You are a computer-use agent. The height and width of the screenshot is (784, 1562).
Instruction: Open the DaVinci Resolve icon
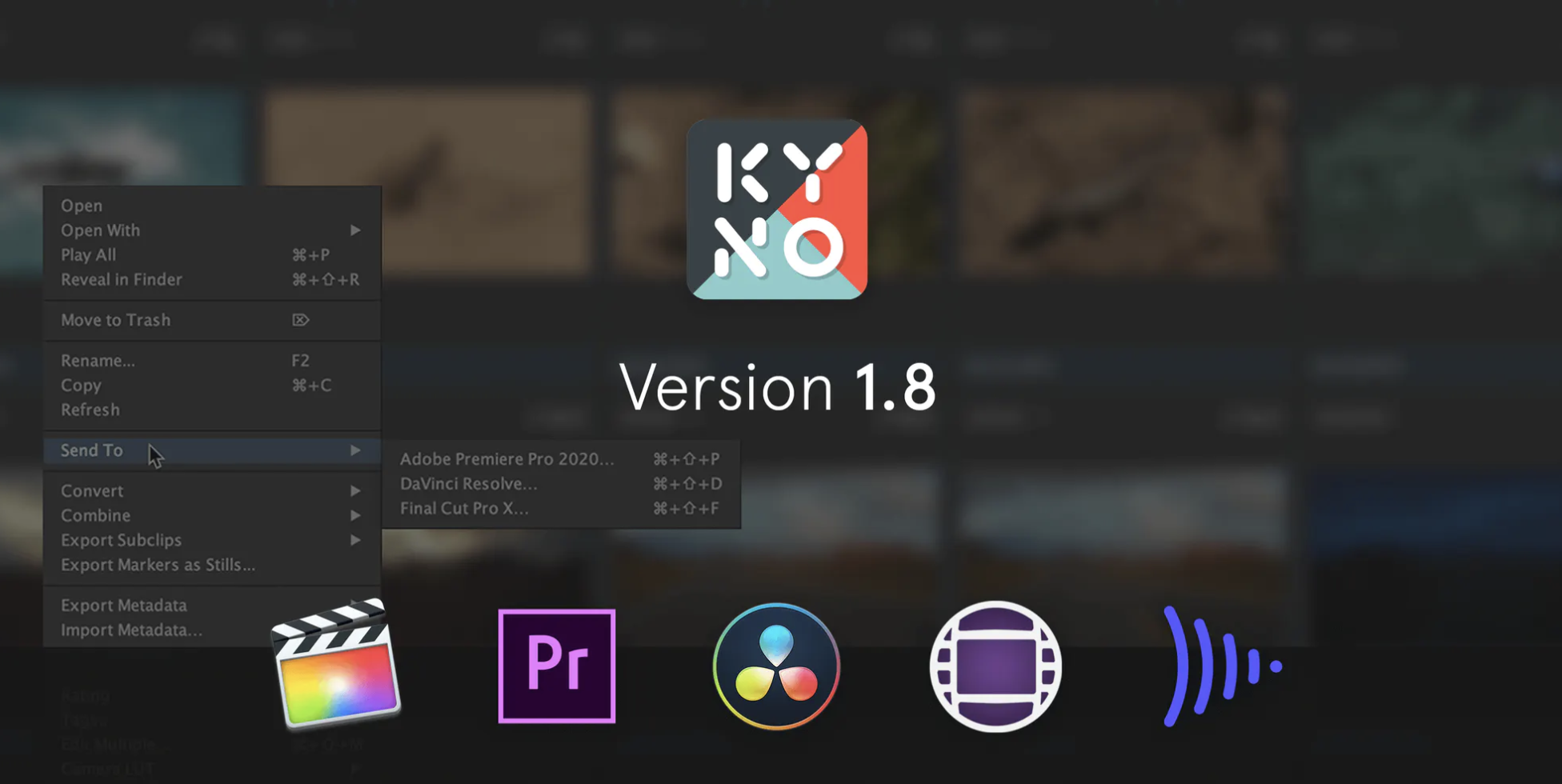click(774, 667)
